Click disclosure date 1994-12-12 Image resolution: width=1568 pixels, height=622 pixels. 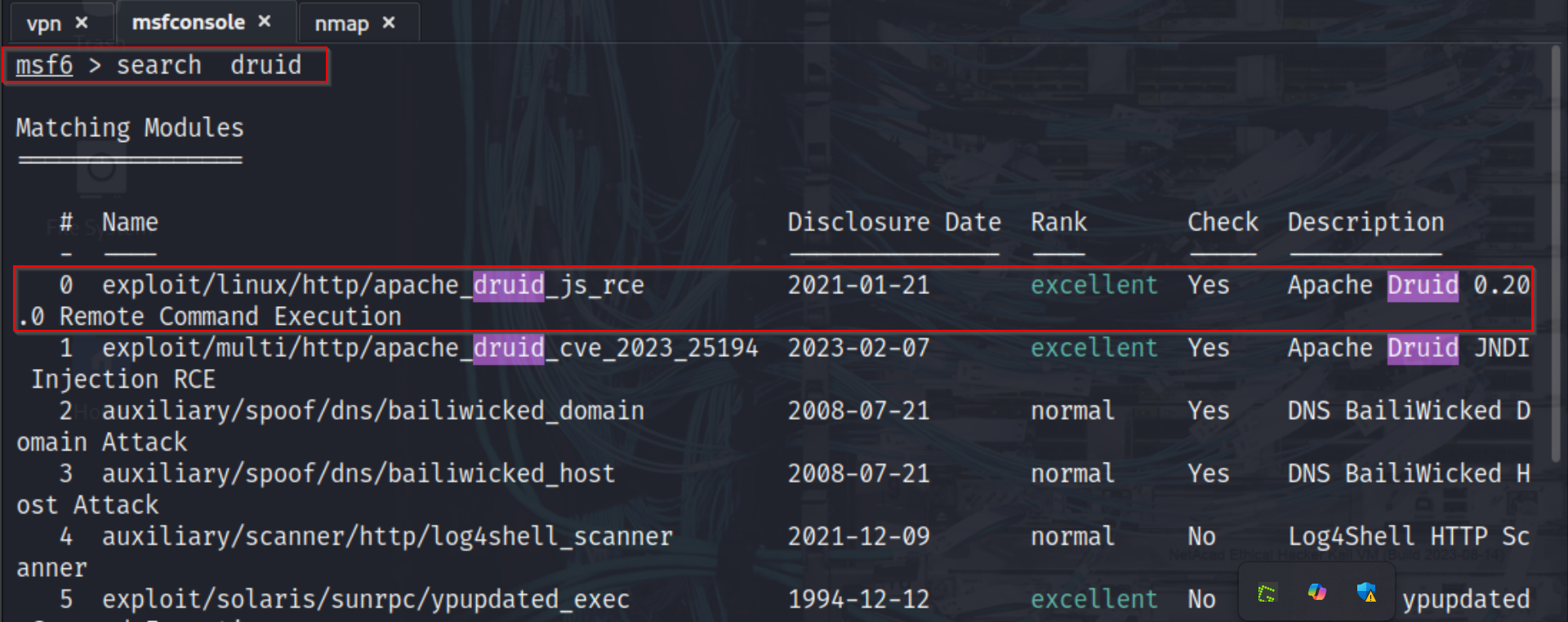(x=858, y=599)
